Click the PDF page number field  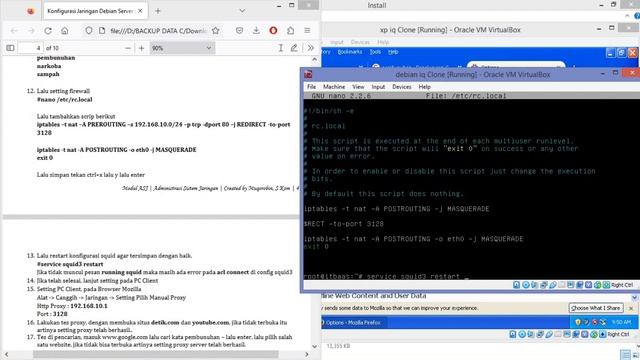31,48
